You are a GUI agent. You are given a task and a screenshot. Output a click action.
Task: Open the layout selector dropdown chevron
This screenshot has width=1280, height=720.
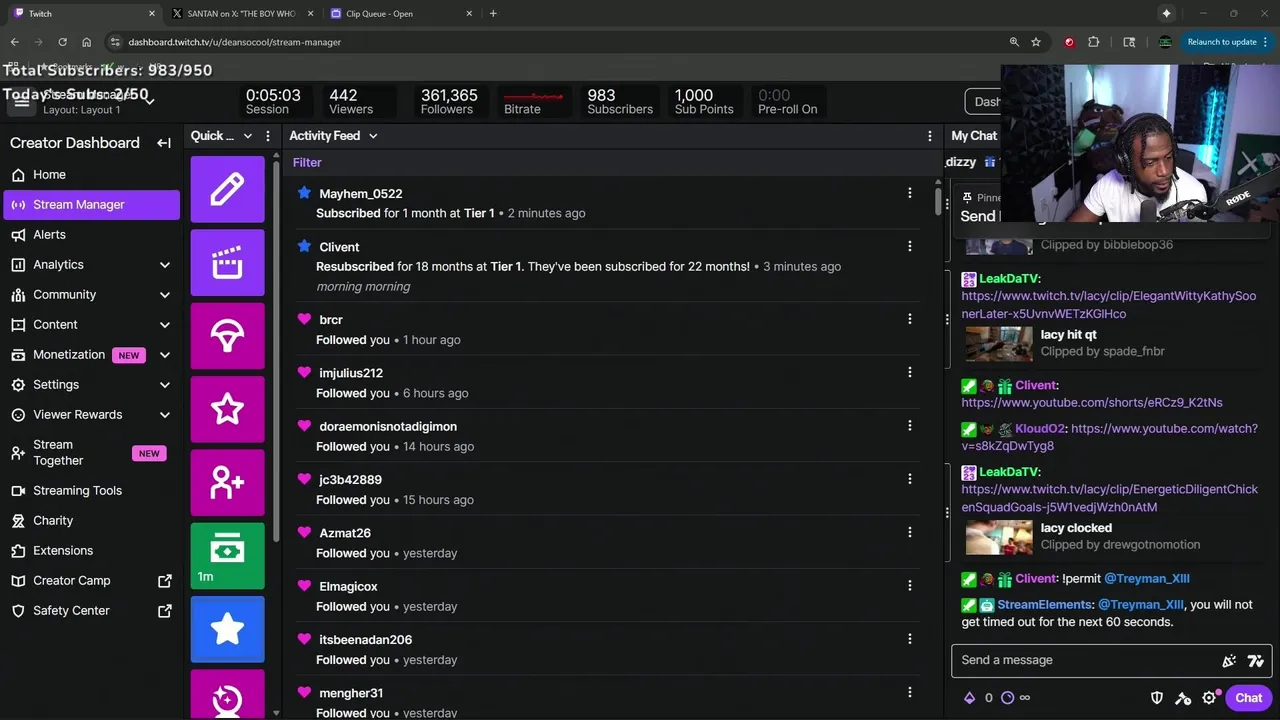tap(149, 101)
